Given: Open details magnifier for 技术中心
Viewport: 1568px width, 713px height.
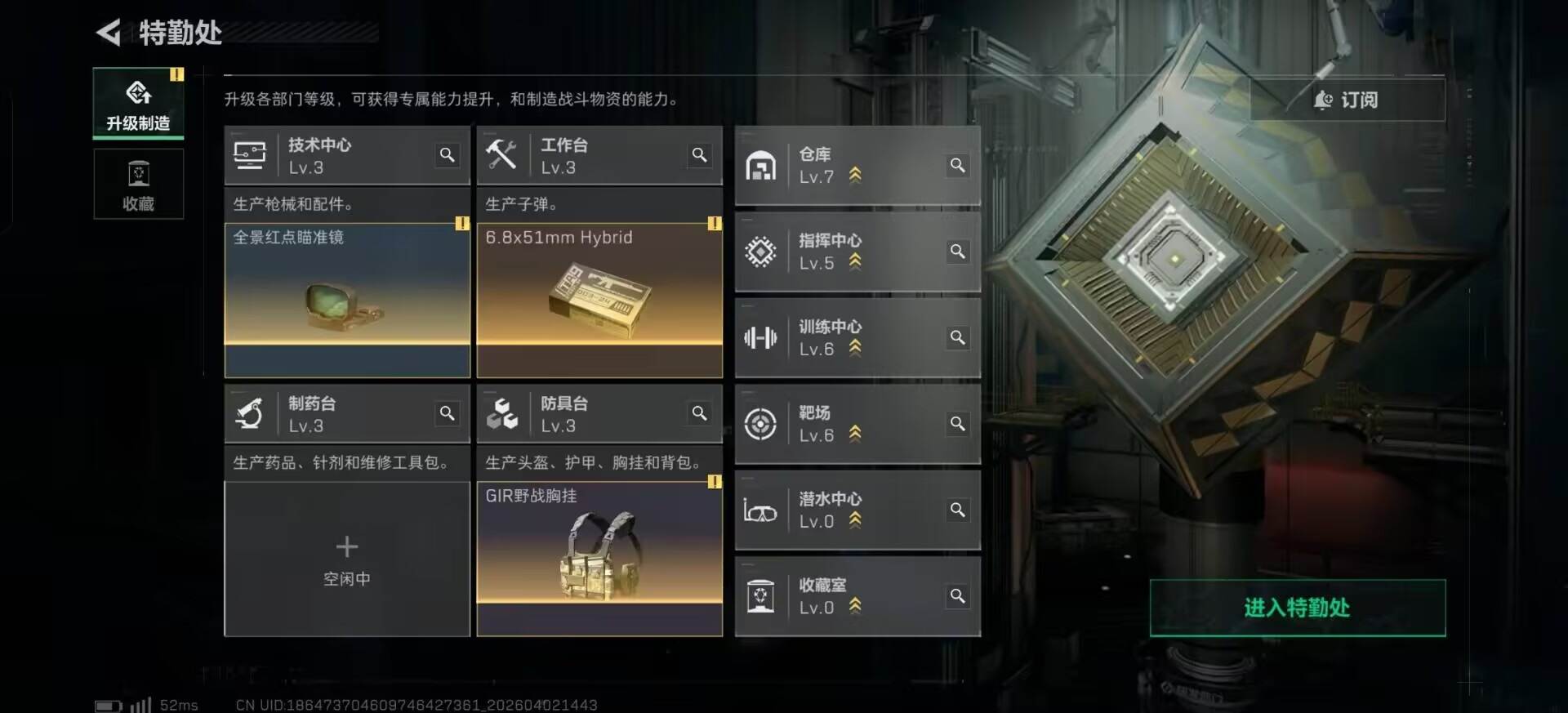Looking at the screenshot, I should (x=448, y=155).
